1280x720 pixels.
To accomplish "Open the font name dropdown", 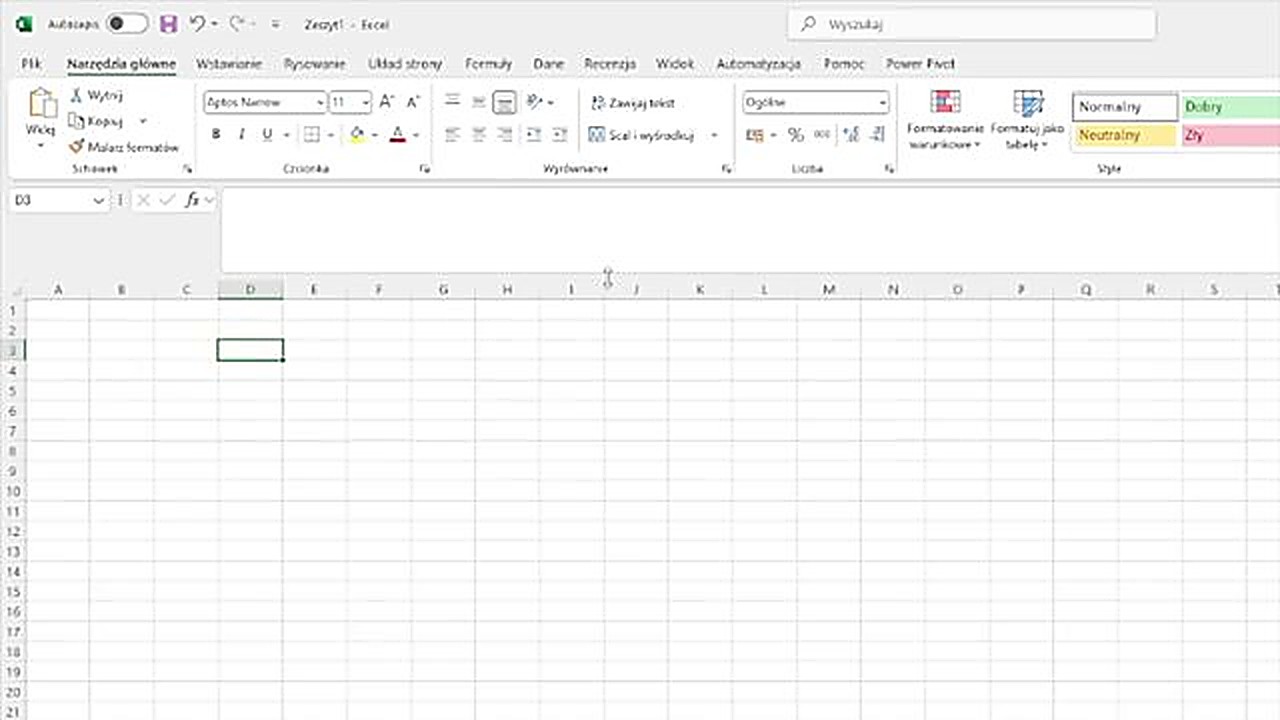I will point(320,102).
